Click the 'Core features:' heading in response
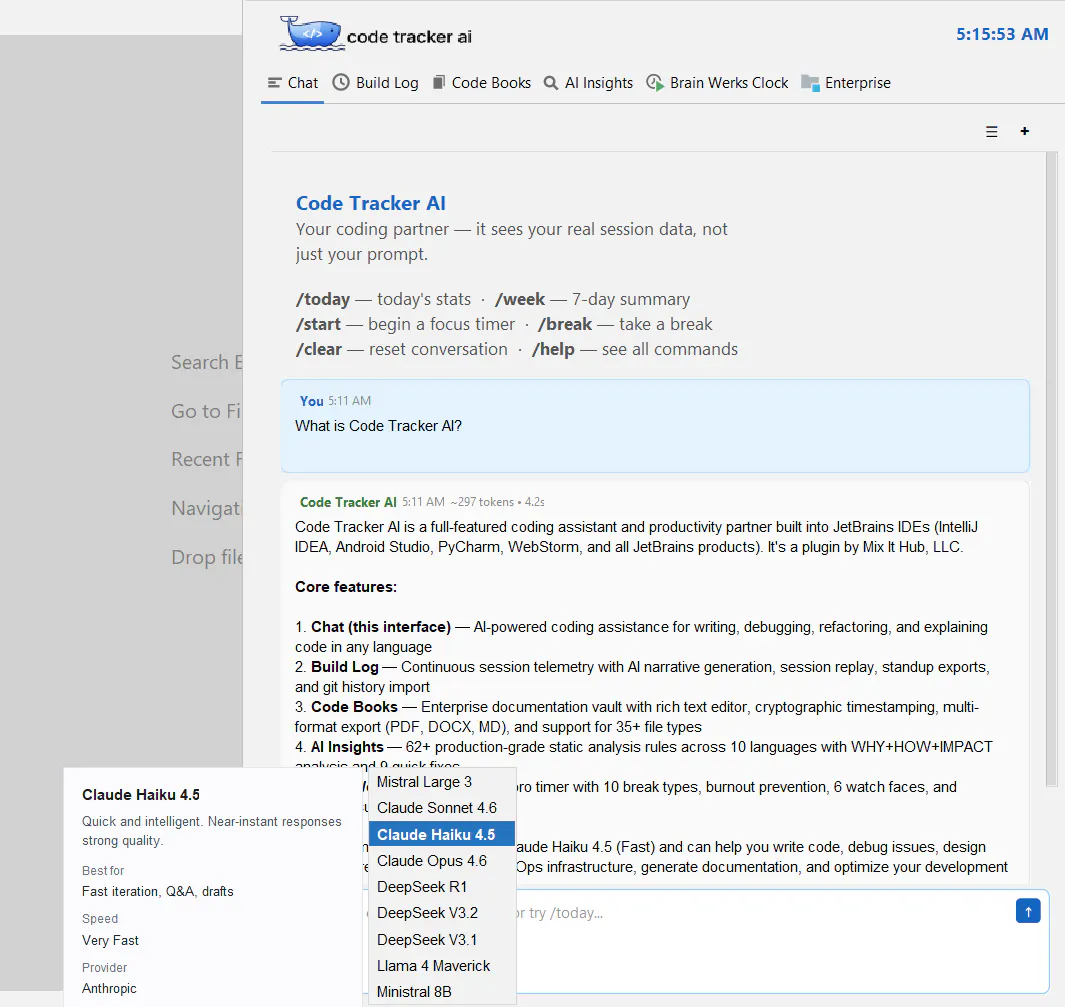 click(346, 587)
